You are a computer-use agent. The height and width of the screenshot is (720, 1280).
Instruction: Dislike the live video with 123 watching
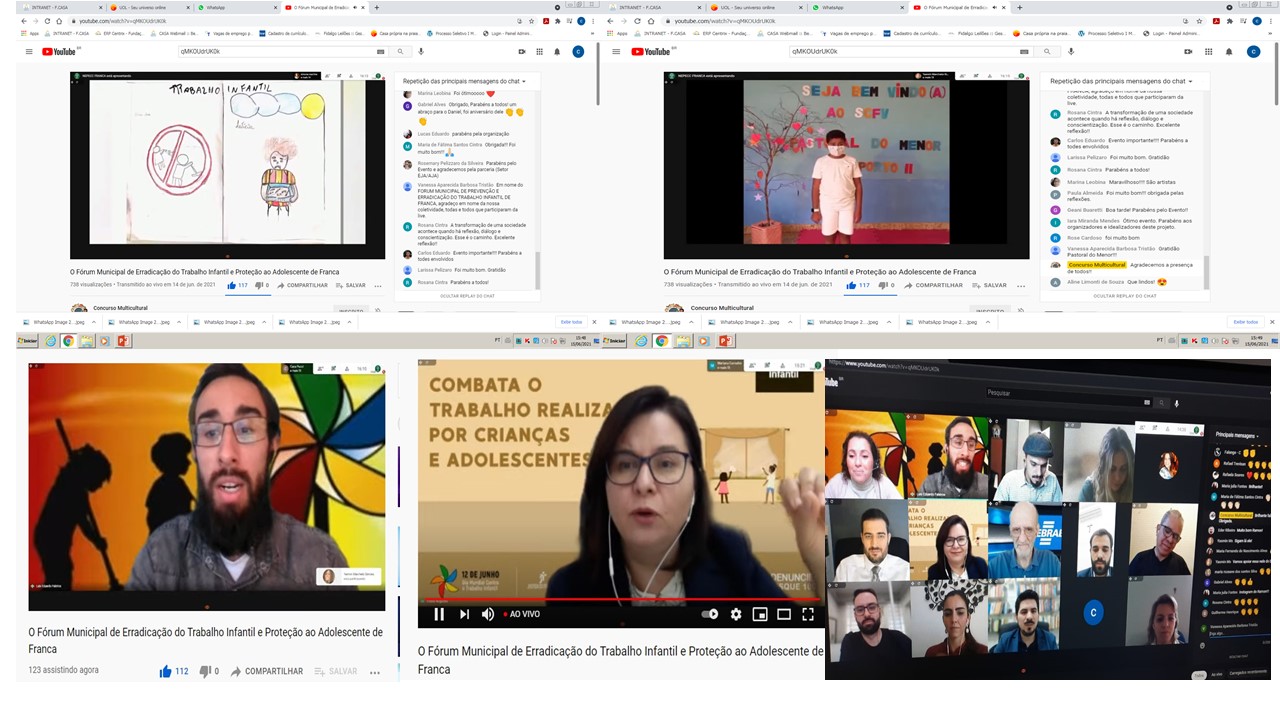(209, 671)
